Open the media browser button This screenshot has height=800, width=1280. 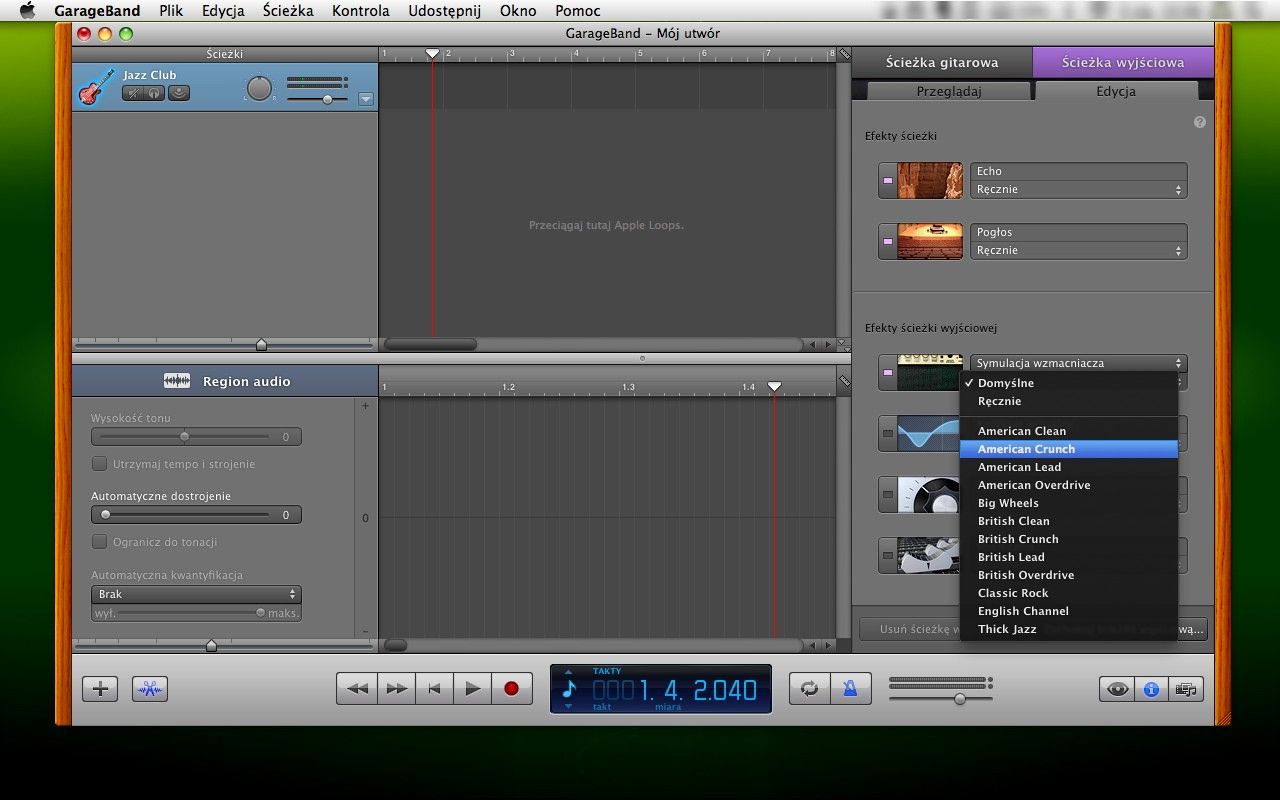1186,688
